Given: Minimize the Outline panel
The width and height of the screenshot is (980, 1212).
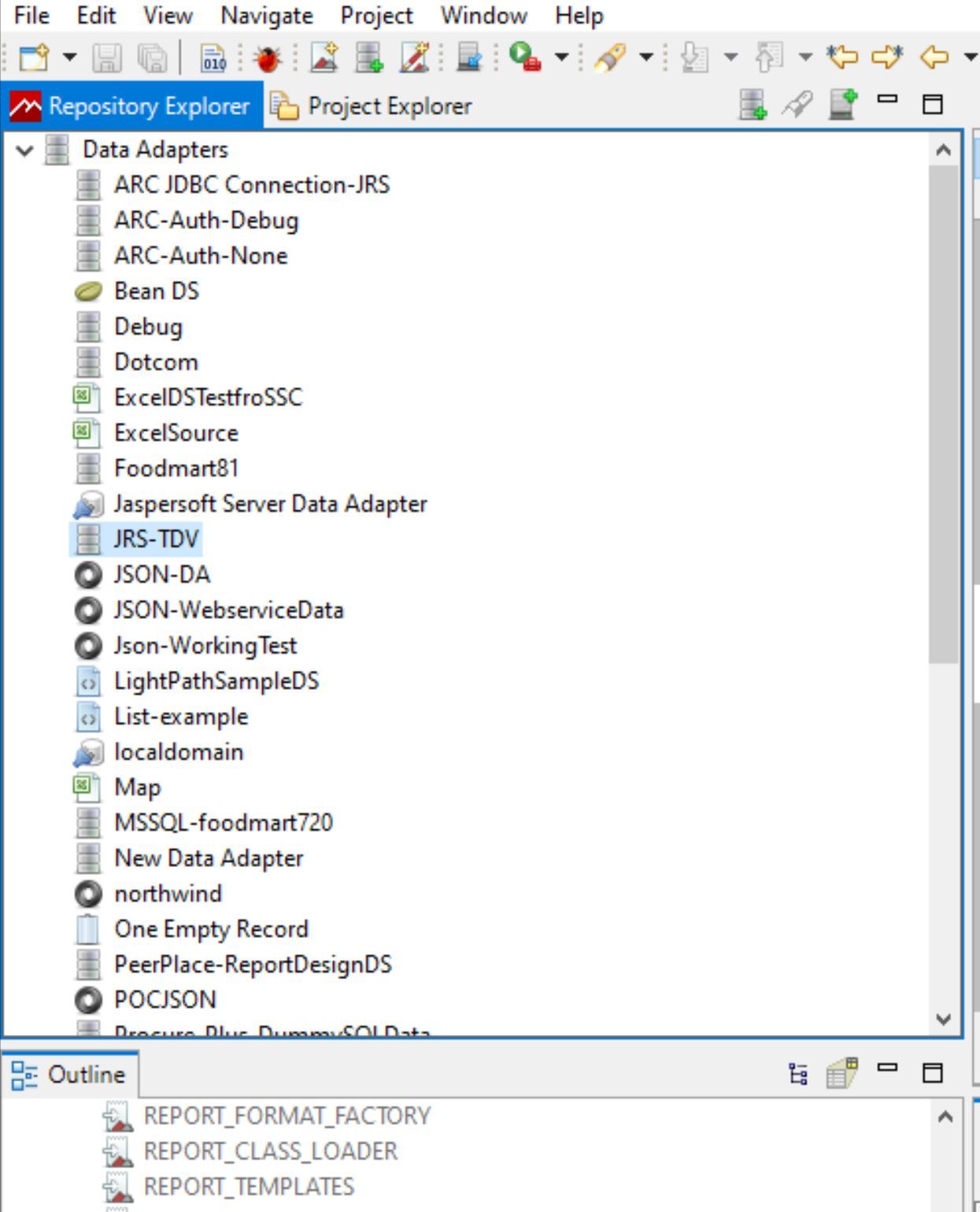Looking at the screenshot, I should pos(888,1068).
